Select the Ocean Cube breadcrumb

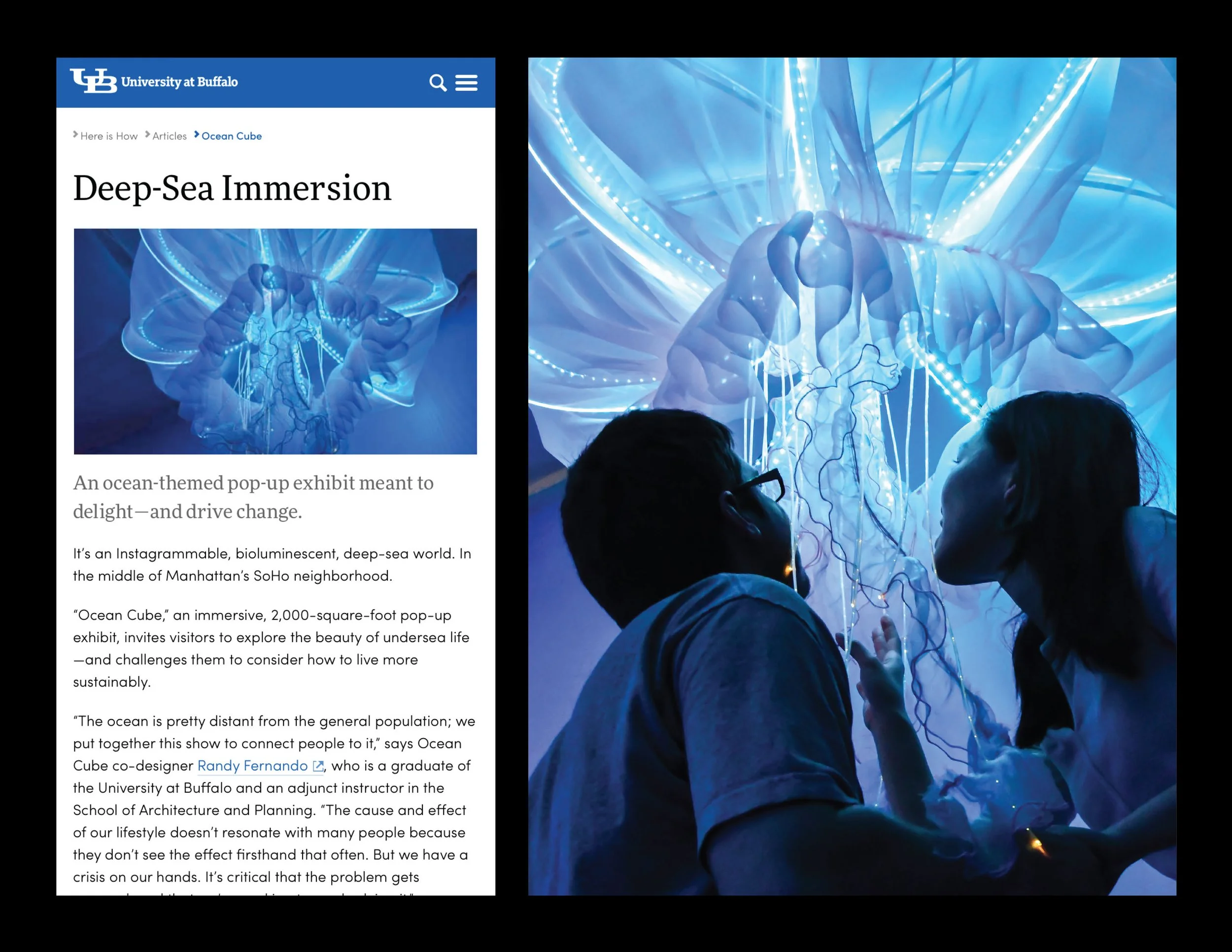(231, 136)
